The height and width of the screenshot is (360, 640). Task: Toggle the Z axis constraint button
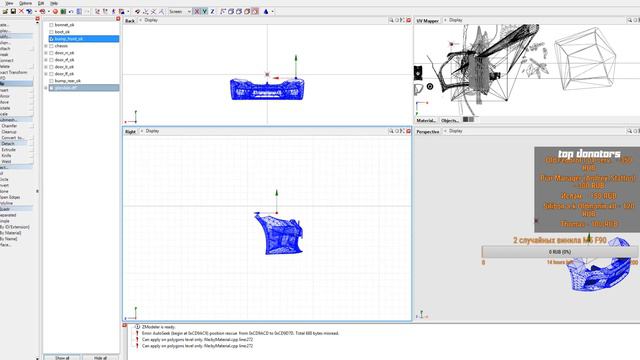coord(212,11)
